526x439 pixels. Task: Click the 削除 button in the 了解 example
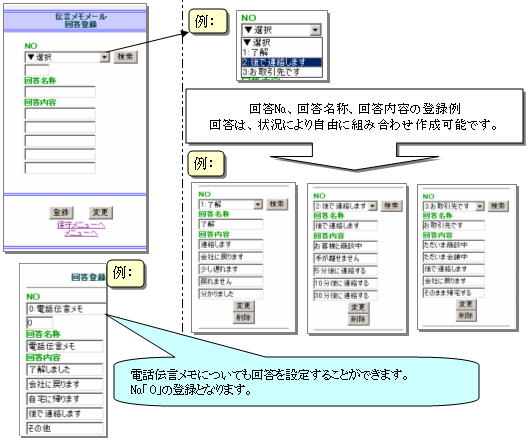click(x=244, y=318)
